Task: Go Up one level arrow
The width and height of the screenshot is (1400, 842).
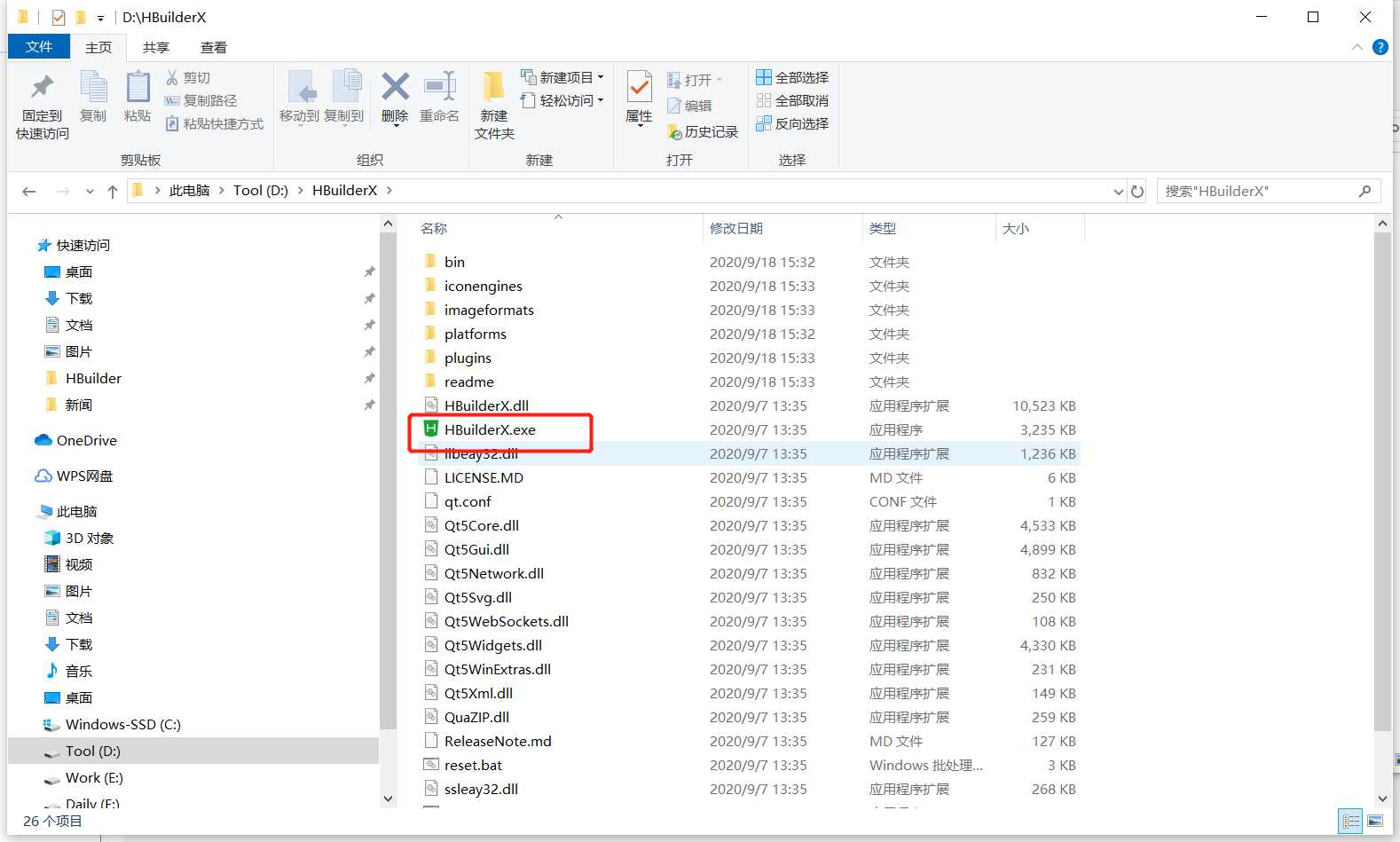Action: click(x=113, y=191)
